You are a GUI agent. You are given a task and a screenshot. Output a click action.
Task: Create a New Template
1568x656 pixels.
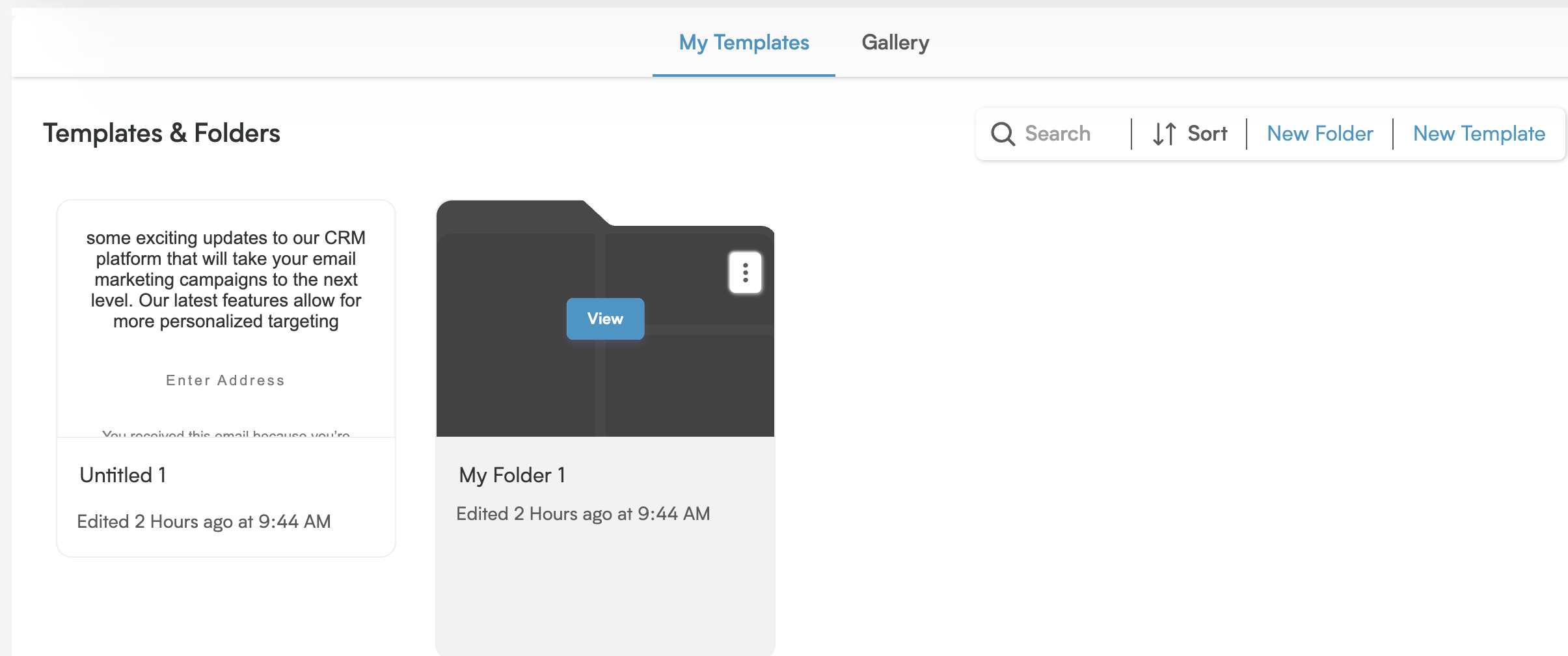[1479, 134]
